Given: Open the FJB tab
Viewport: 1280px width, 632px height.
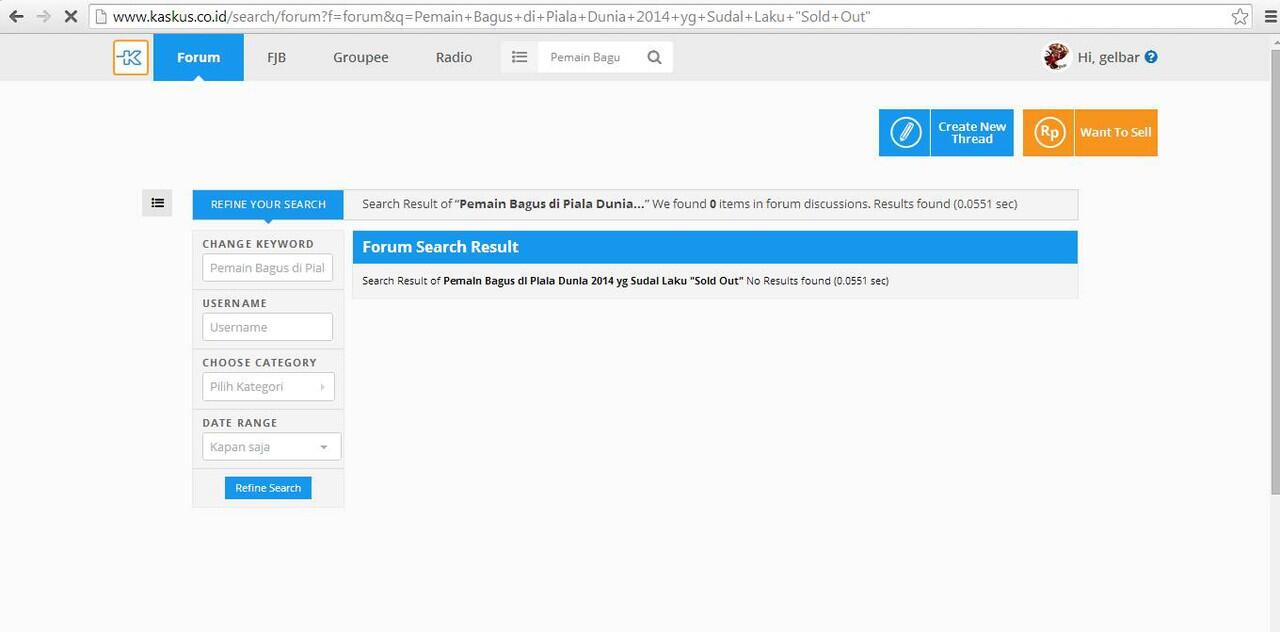Looking at the screenshot, I should click(x=276, y=57).
